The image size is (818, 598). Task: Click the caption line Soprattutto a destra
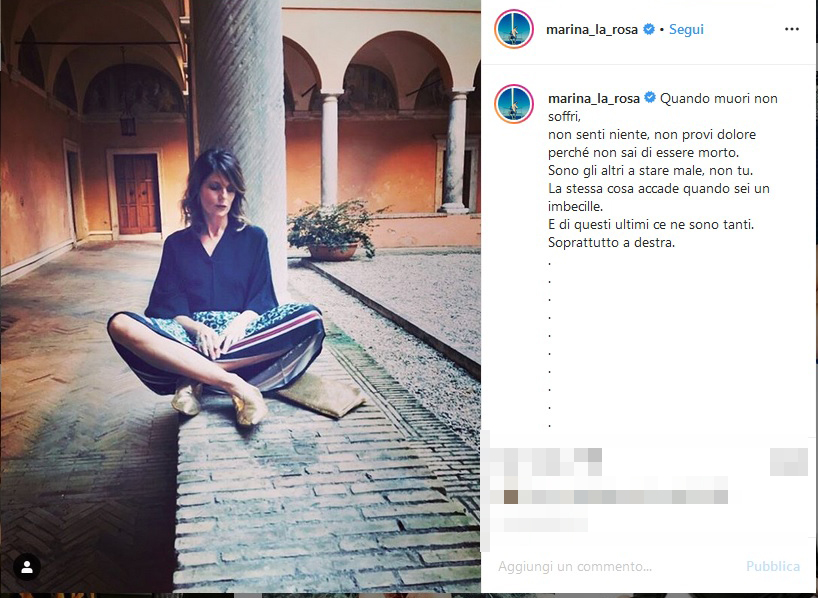tap(611, 242)
